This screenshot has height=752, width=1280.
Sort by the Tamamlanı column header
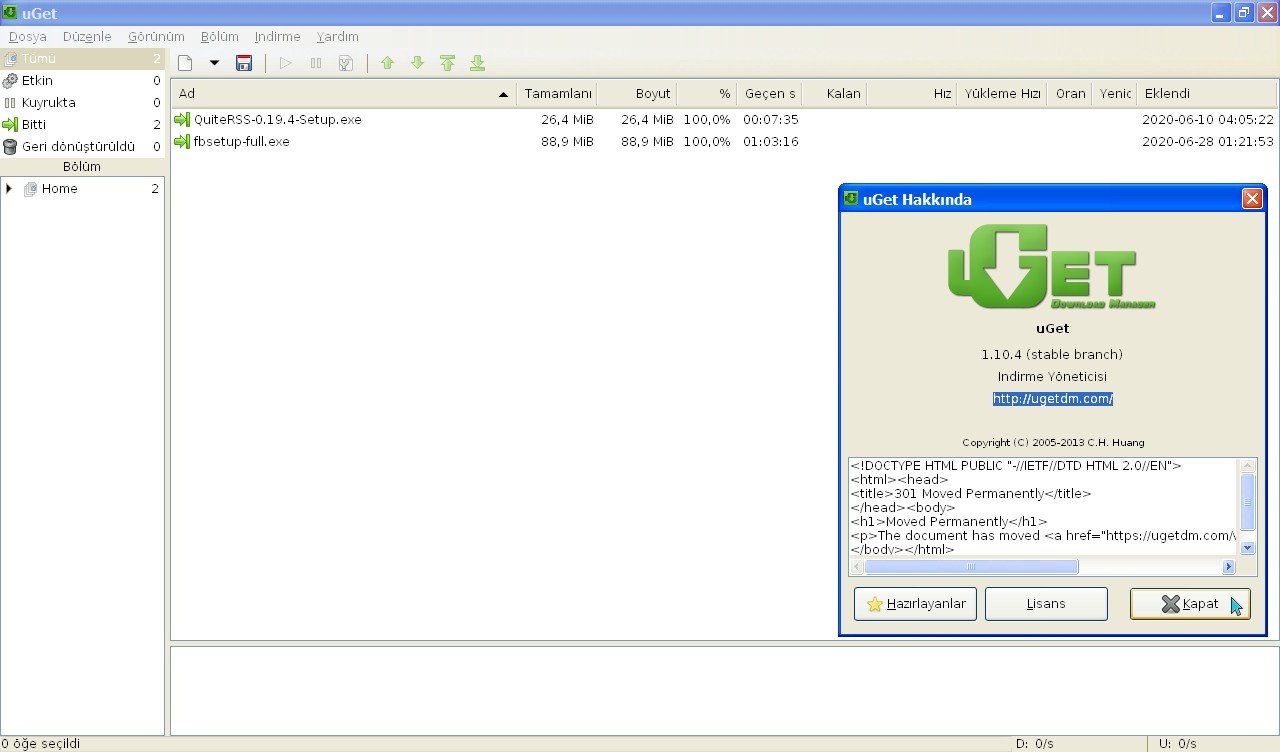tap(557, 94)
